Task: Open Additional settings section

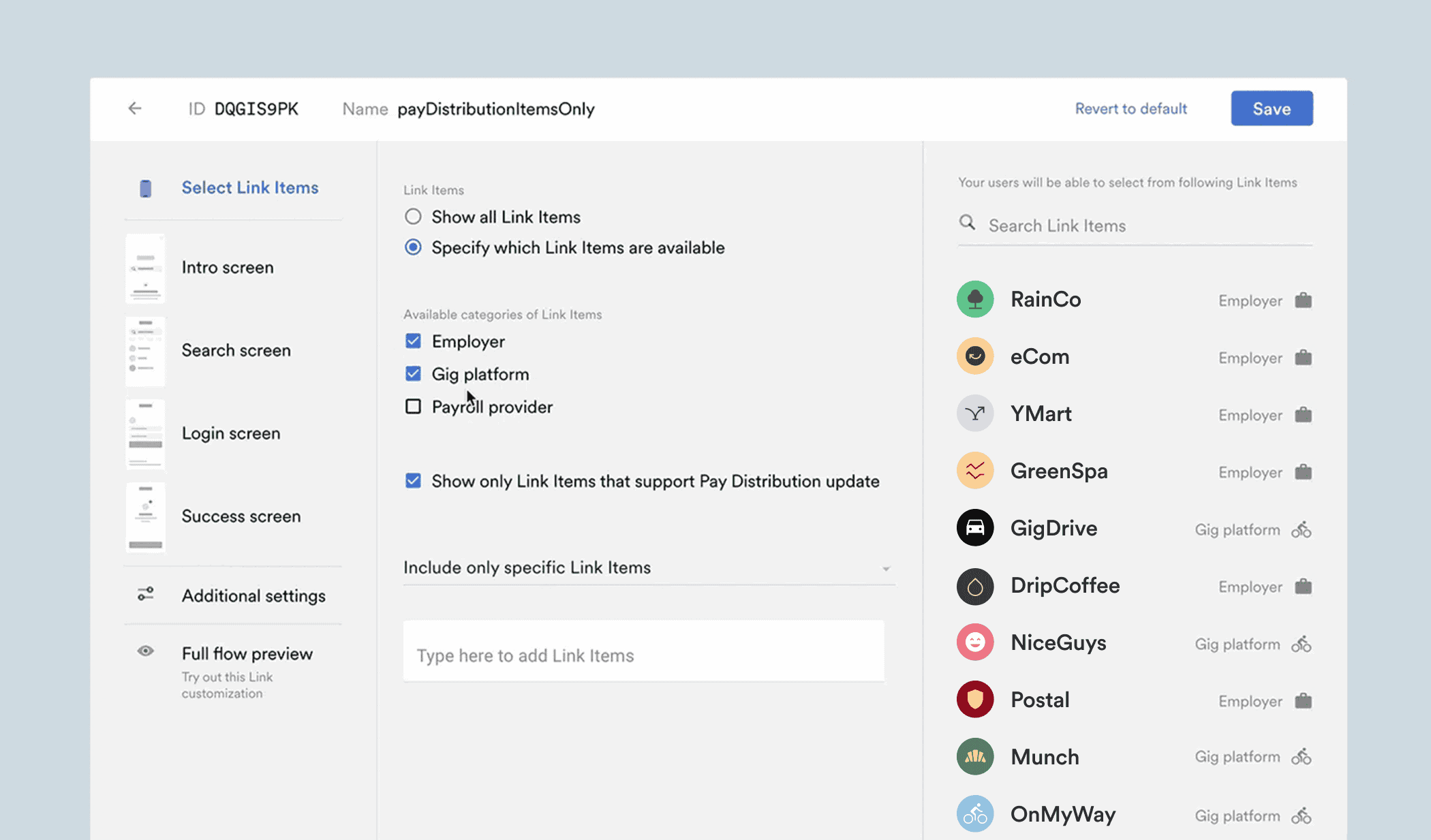Action: tap(253, 595)
